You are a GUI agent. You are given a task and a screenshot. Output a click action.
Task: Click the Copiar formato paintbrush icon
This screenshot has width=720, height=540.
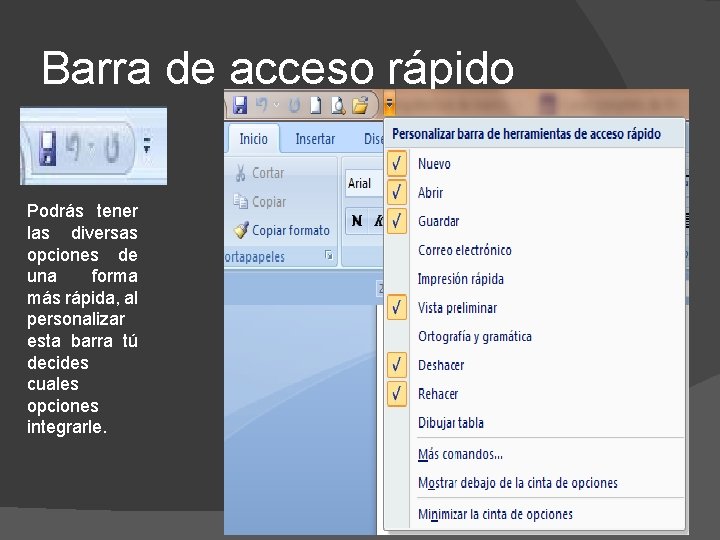click(x=241, y=230)
